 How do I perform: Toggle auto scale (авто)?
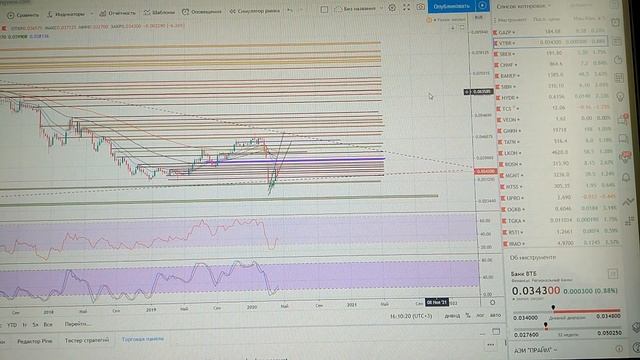[x=495, y=315]
